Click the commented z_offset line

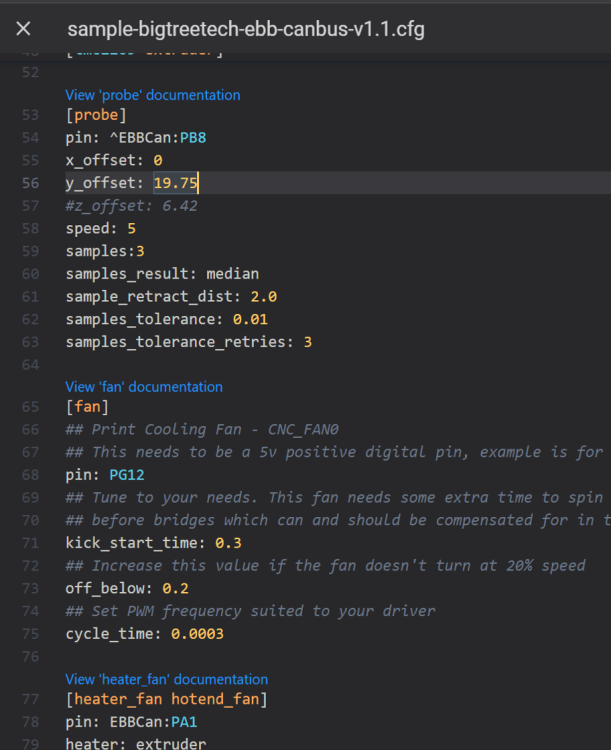pyautogui.click(x=132, y=206)
